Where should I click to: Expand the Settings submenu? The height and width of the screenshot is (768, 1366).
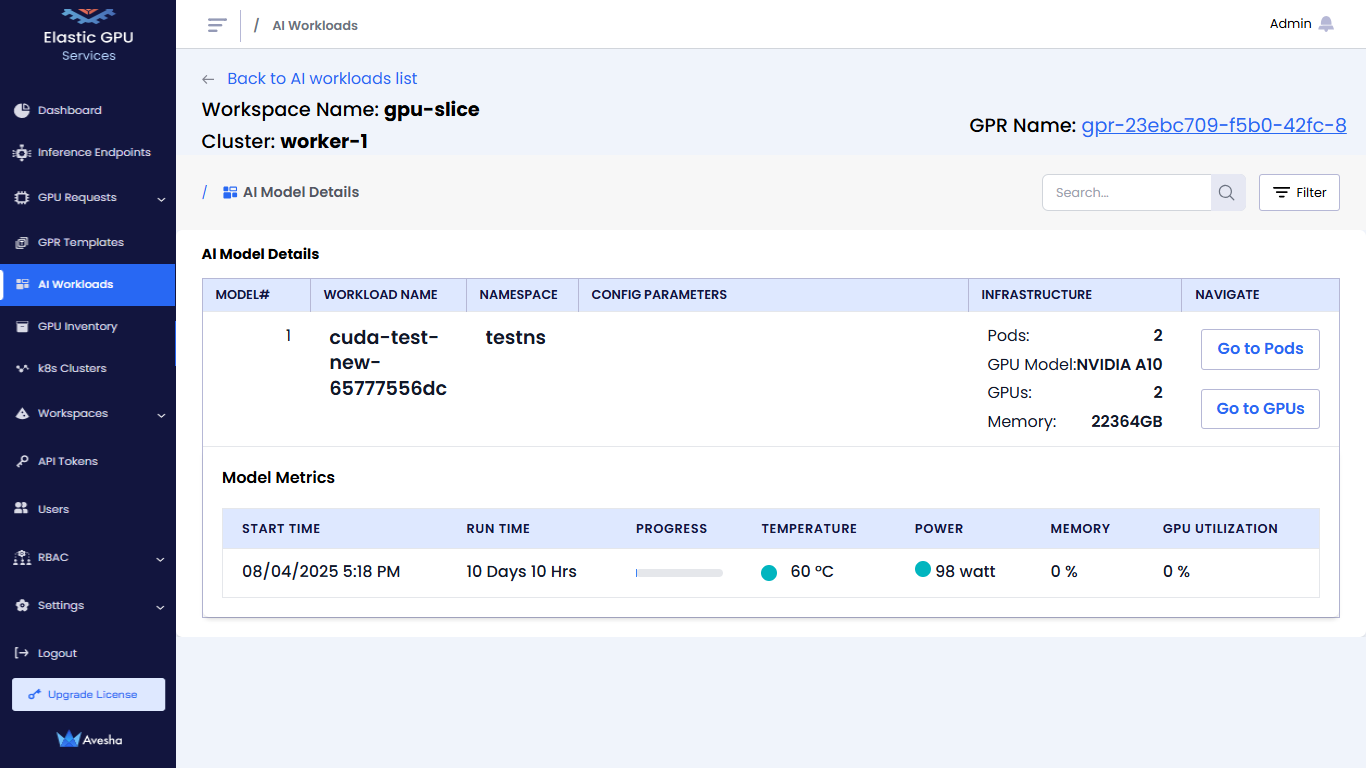(x=161, y=607)
